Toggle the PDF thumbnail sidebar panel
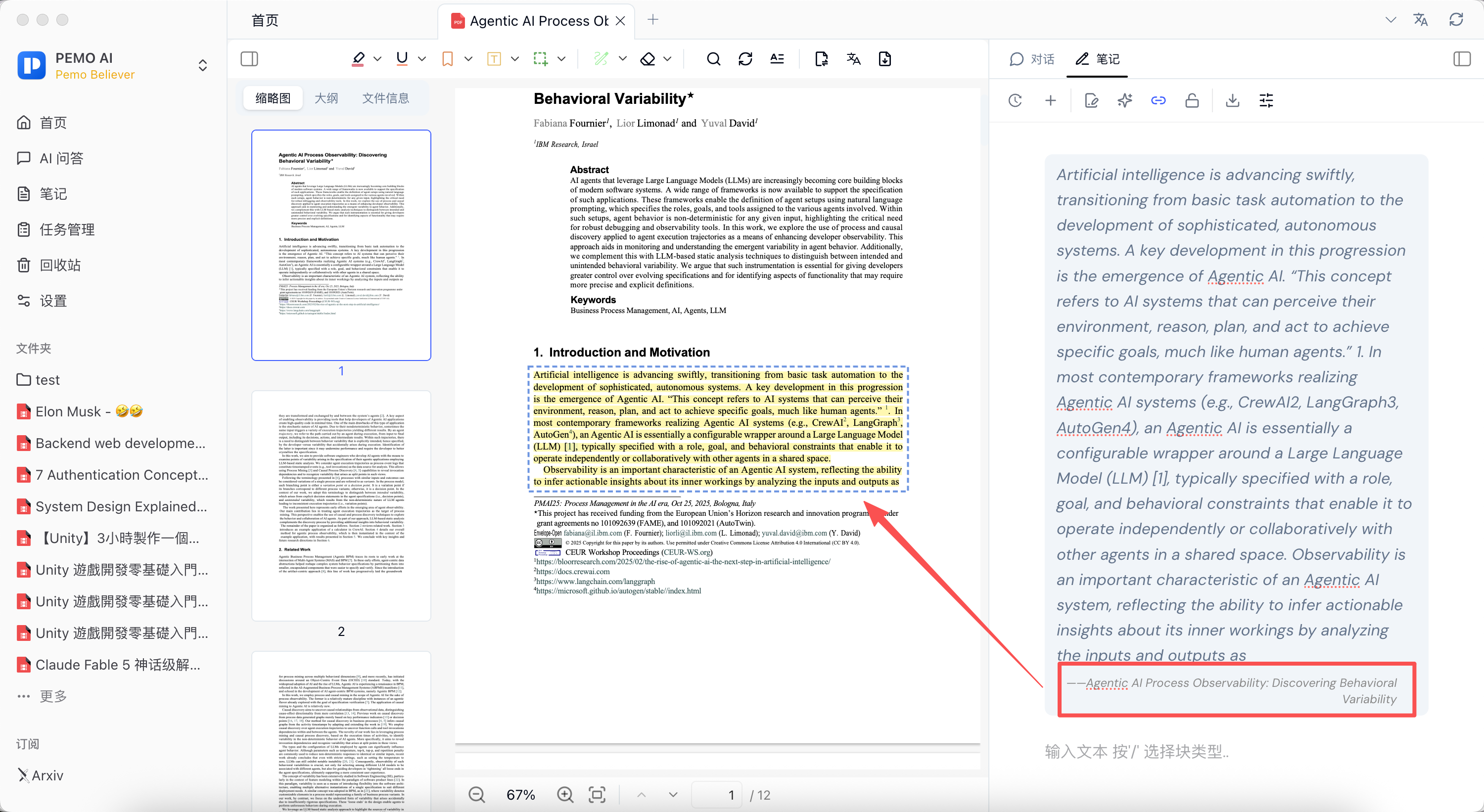Screen dimensions: 1484x812 [x=249, y=59]
